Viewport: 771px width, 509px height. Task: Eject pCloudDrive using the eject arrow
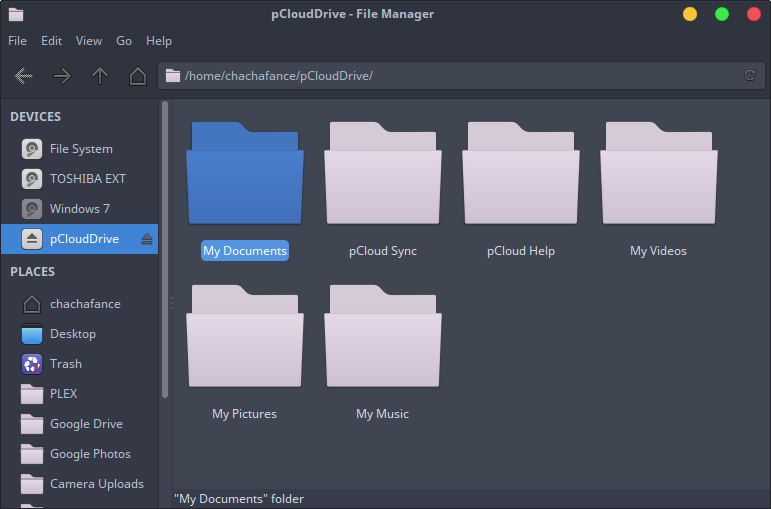click(x=147, y=239)
